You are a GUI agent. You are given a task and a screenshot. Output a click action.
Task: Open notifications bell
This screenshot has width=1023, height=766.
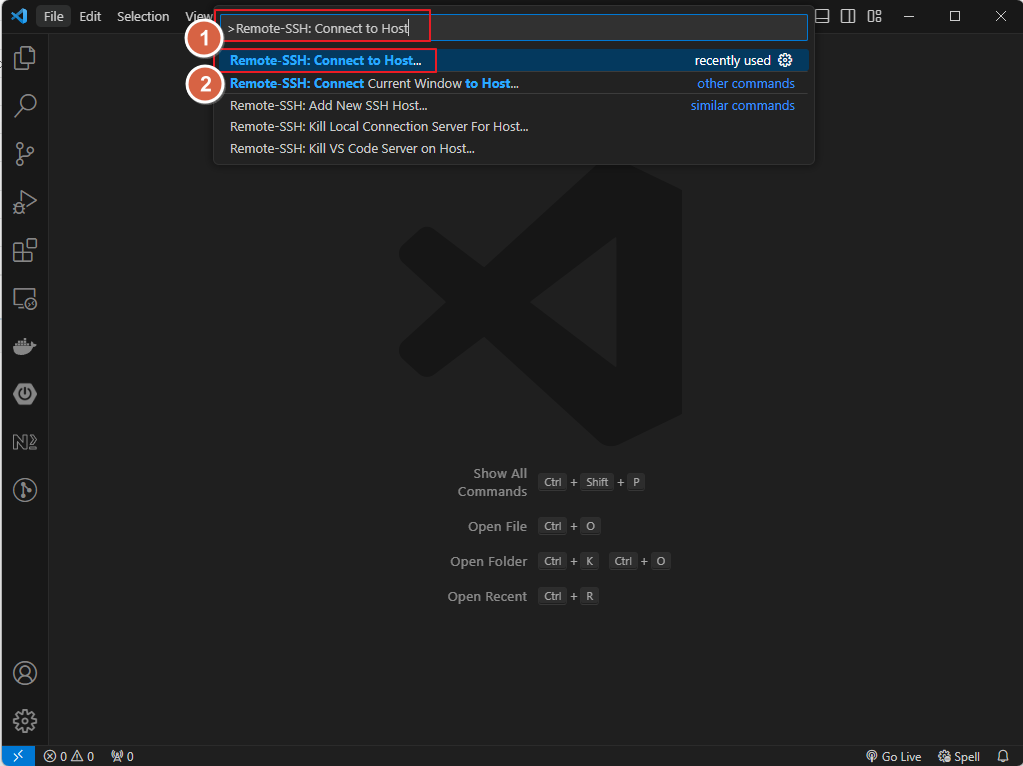1003,756
